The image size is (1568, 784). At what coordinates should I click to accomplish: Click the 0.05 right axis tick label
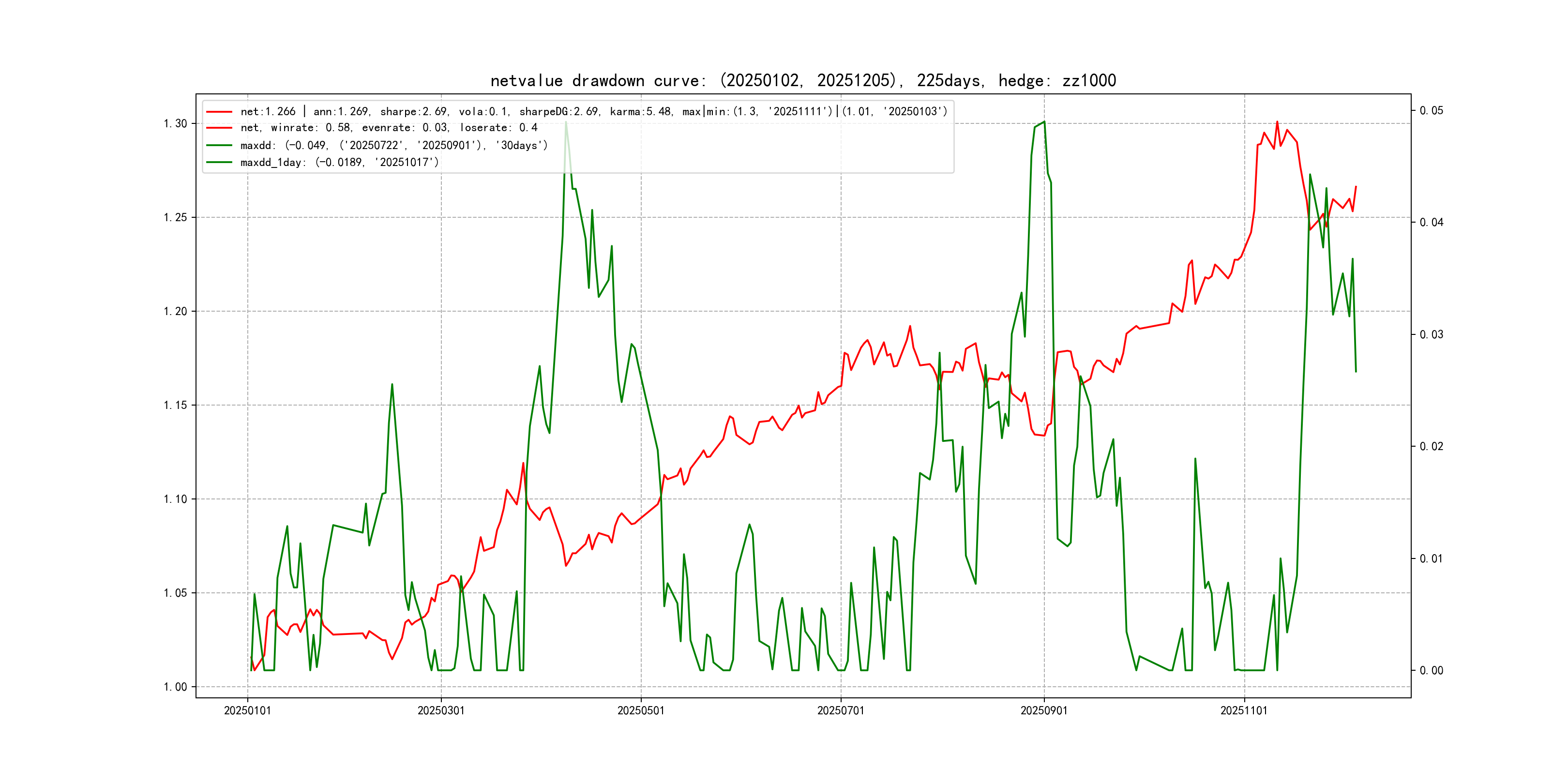click(x=1431, y=110)
